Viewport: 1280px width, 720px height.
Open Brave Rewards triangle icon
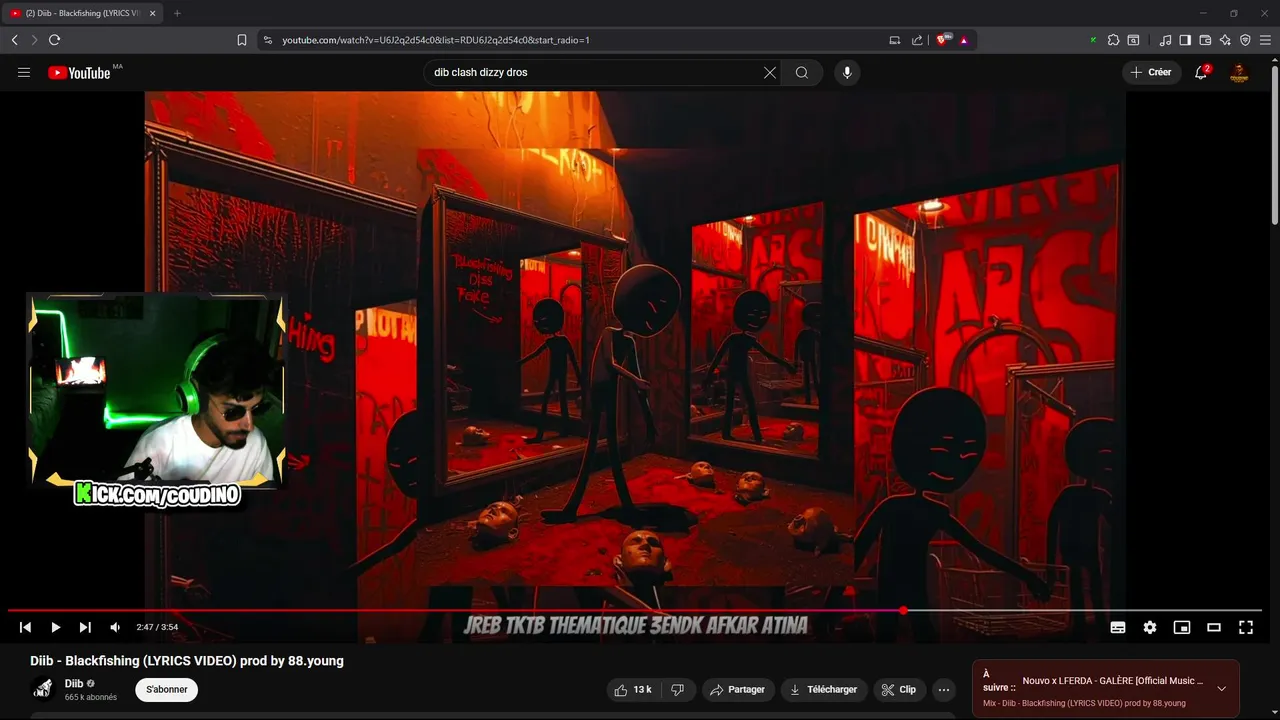(x=964, y=40)
